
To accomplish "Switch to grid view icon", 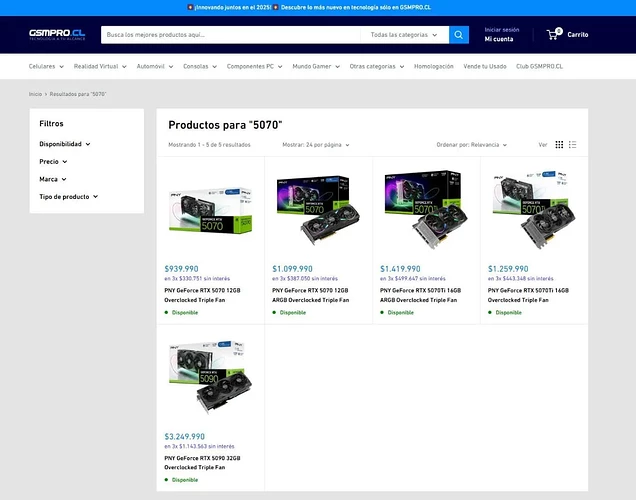I will click(559, 145).
